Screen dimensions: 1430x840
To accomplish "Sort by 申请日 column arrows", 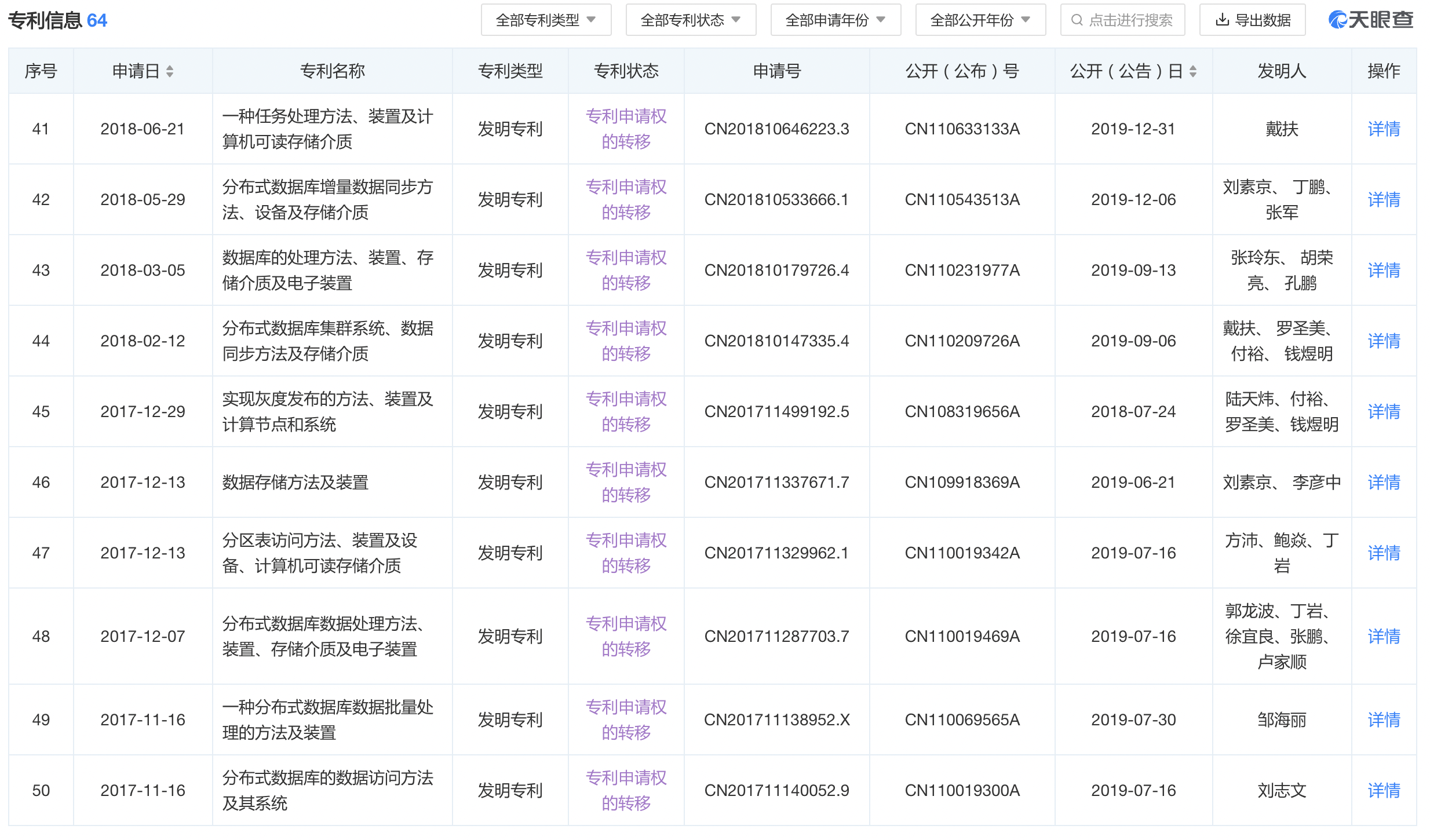I will click(x=170, y=71).
